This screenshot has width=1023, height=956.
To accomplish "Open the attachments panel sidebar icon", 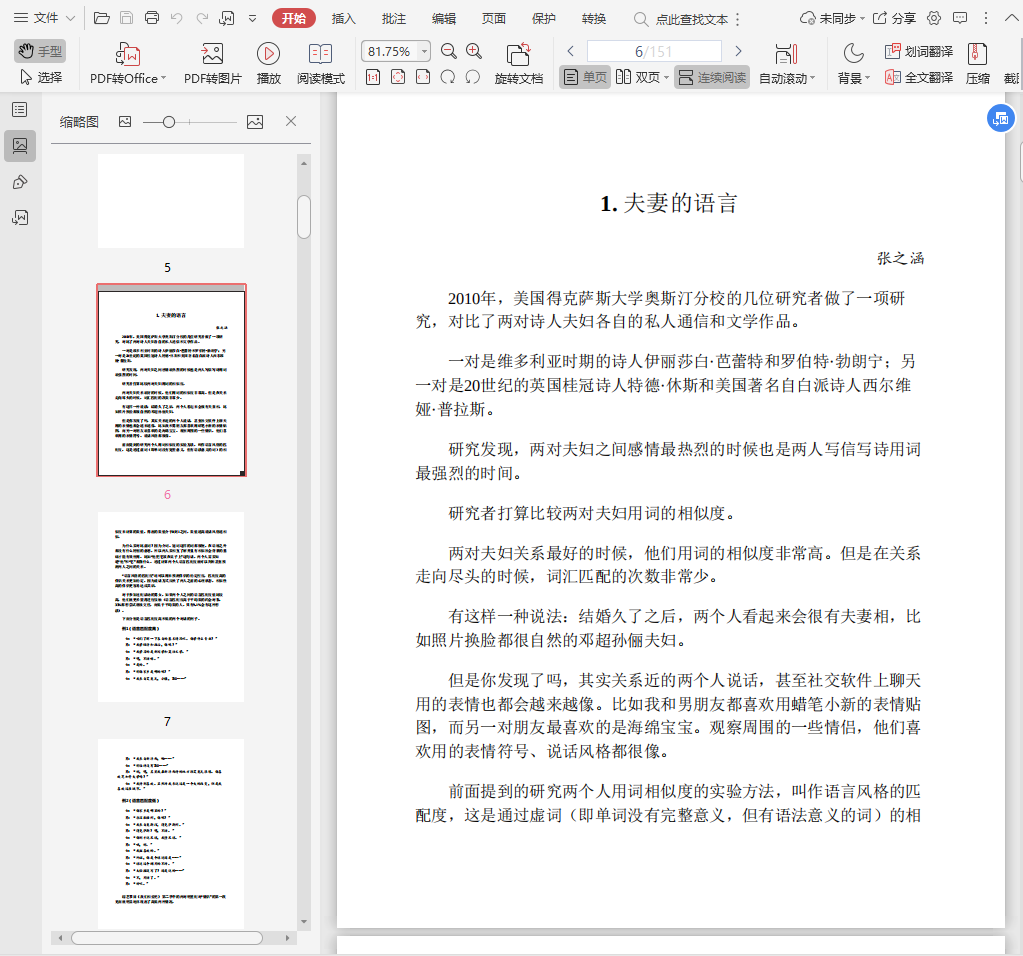I will [x=20, y=182].
